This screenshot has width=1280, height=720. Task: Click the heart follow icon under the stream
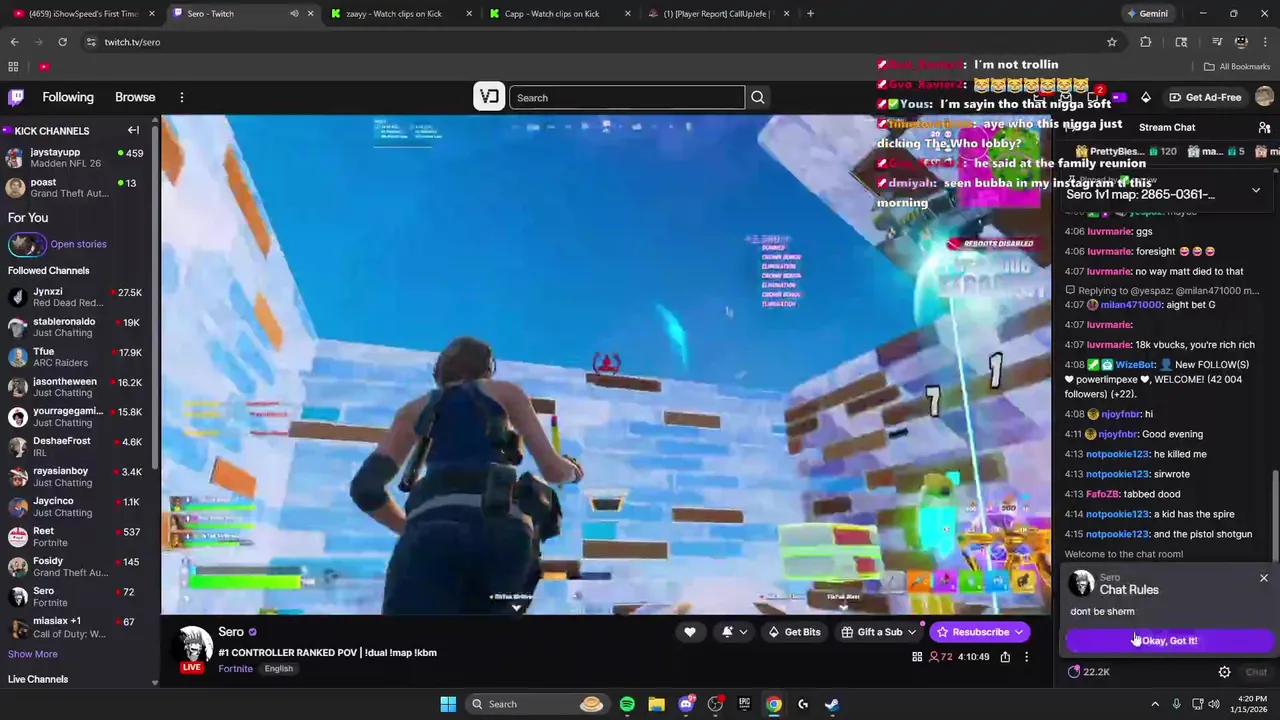coord(689,632)
